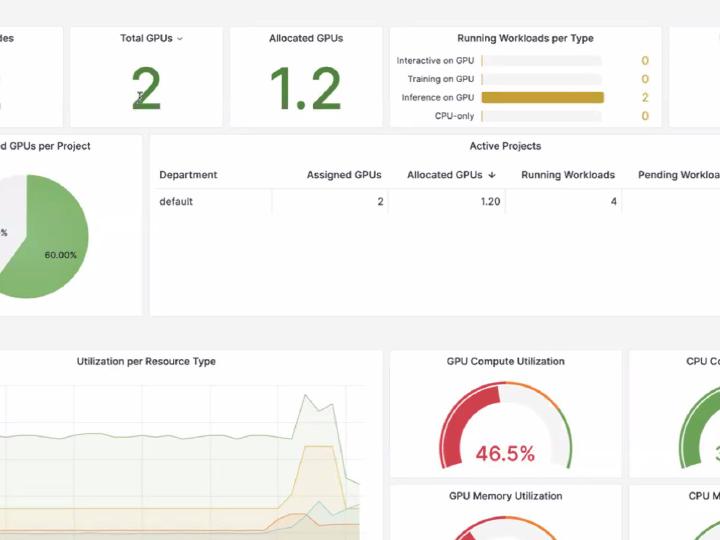This screenshot has height=540, width=720.
Task: Open the GPU Memory Utilization panel title
Action: click(x=505, y=496)
